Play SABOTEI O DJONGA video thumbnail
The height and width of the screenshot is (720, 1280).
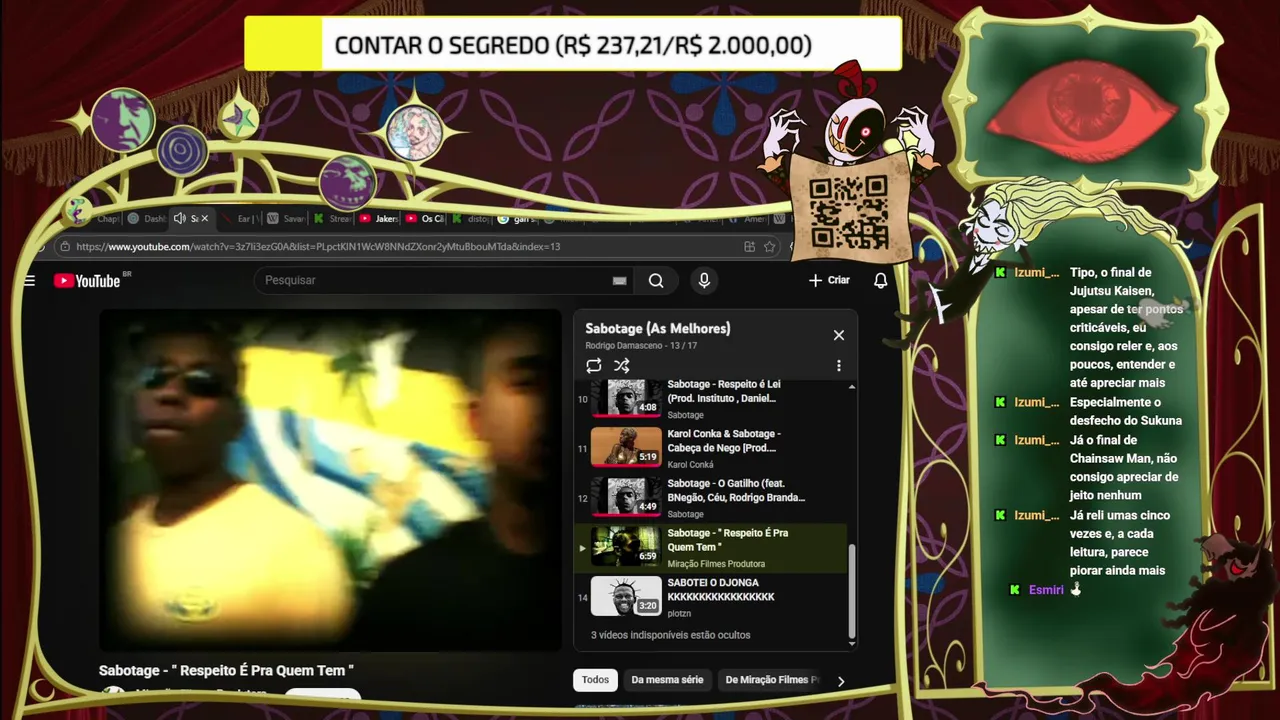(x=626, y=596)
